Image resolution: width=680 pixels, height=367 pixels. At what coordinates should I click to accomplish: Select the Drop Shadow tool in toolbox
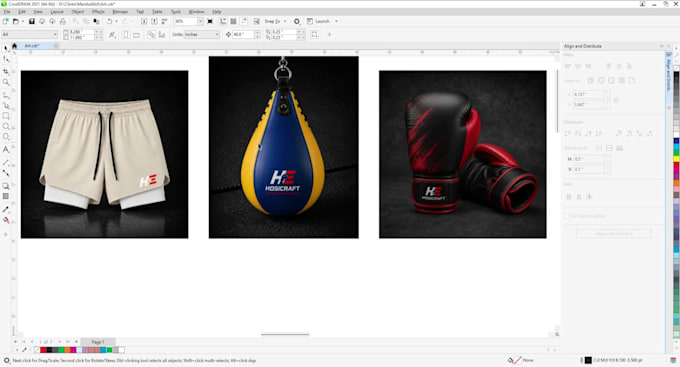point(6,186)
